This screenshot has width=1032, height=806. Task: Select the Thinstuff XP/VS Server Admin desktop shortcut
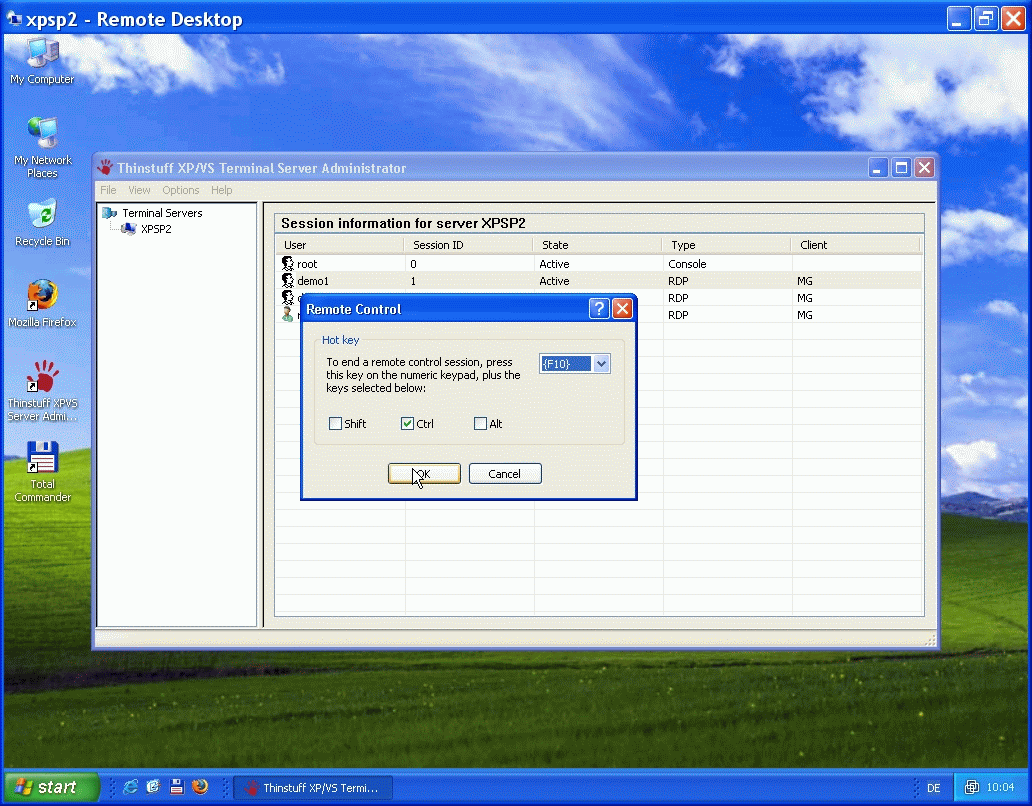tap(42, 391)
